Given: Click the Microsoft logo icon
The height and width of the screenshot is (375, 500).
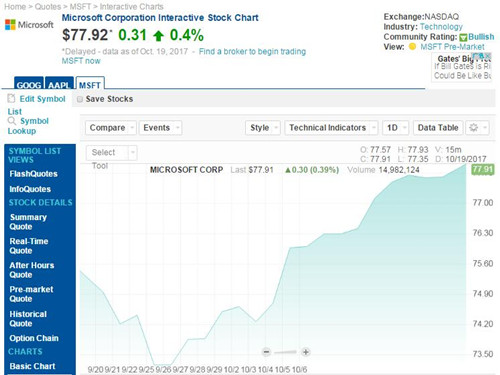Looking at the screenshot, I should point(10,25).
